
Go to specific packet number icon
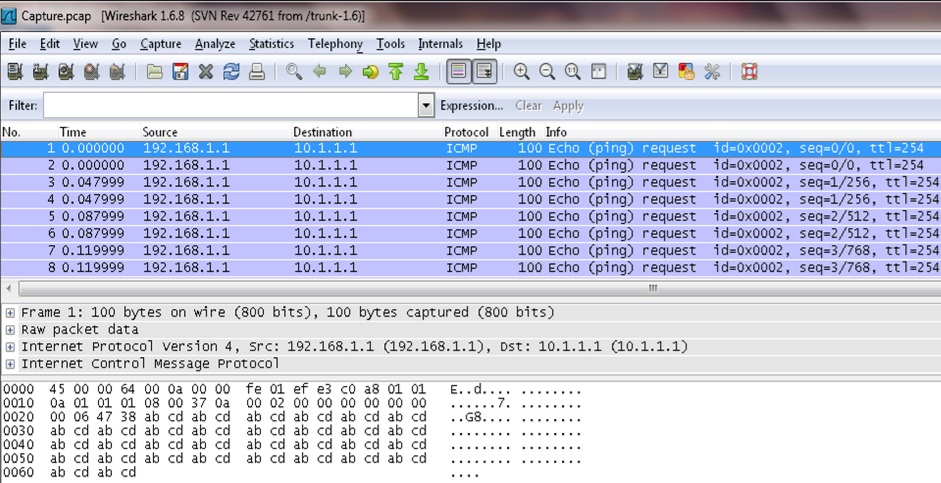tap(370, 72)
